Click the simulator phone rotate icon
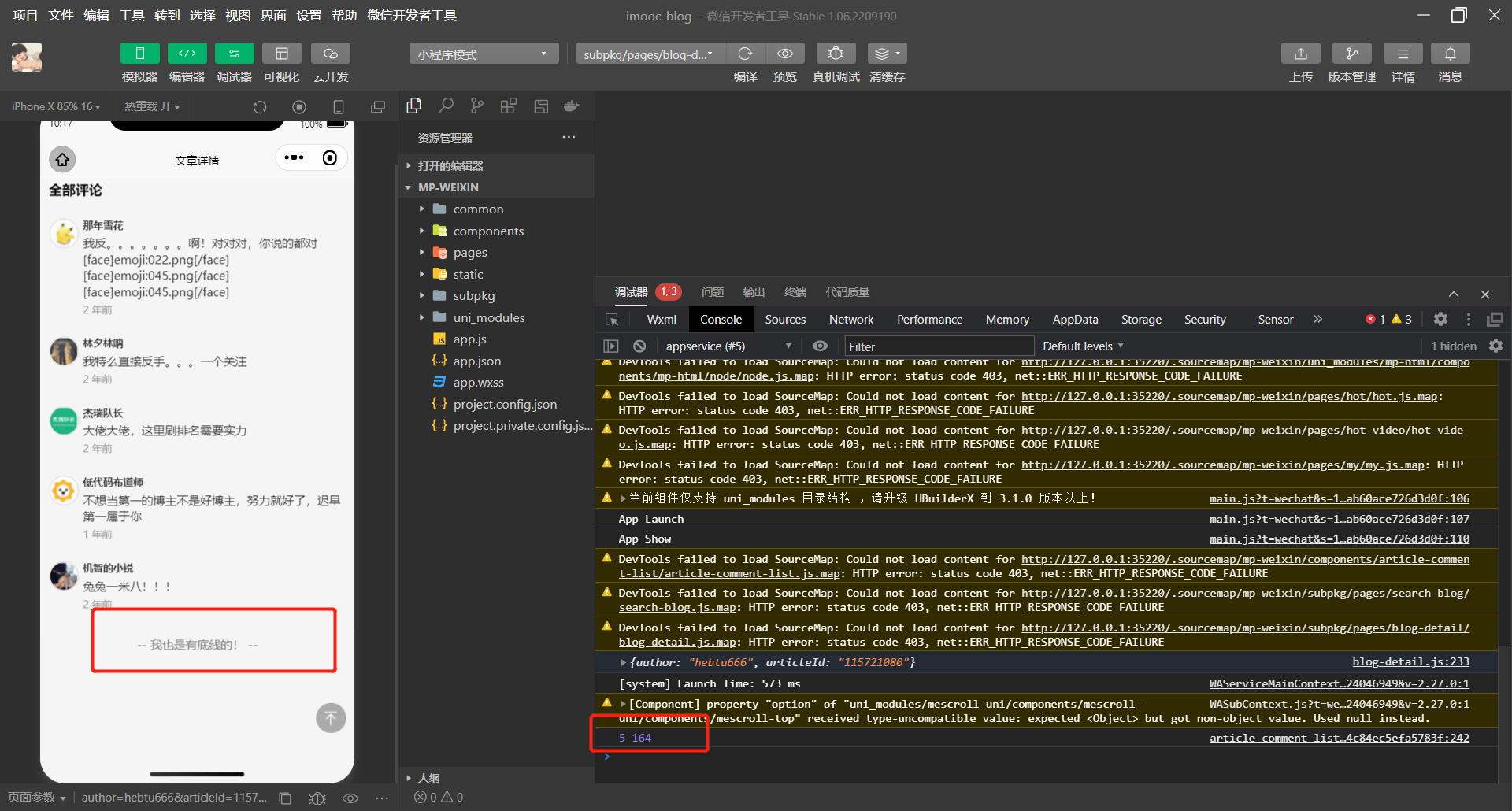The height and width of the screenshot is (811, 1512). coord(339,106)
